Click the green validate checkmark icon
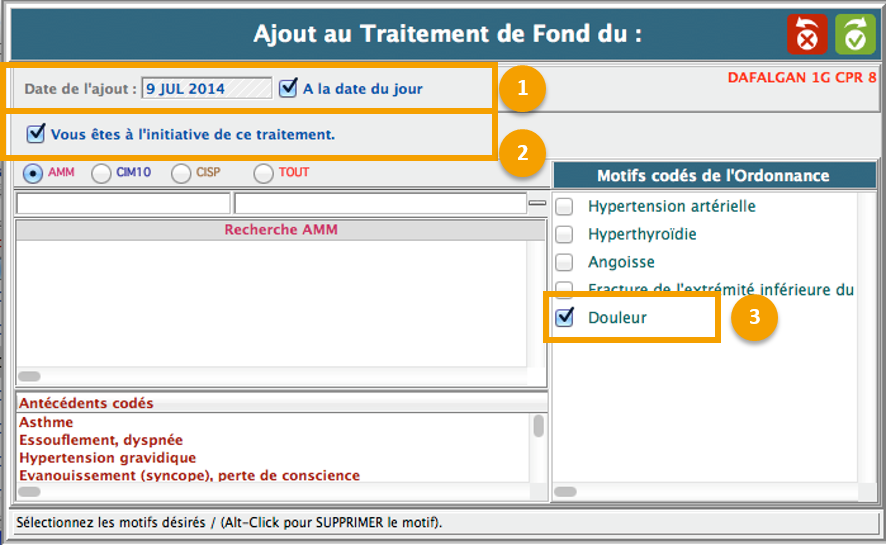886x545 pixels. point(855,34)
